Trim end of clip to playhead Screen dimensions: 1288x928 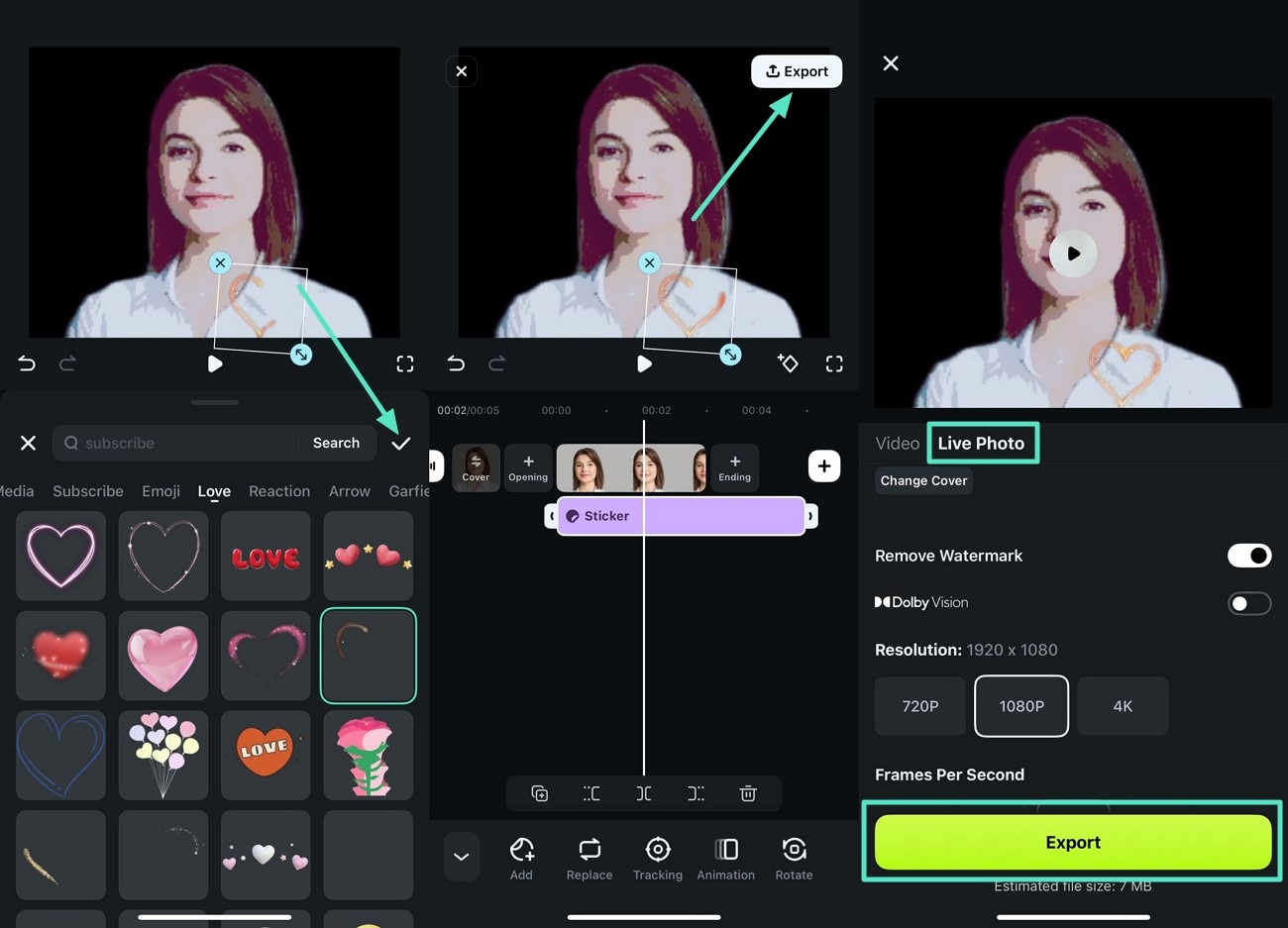696,793
